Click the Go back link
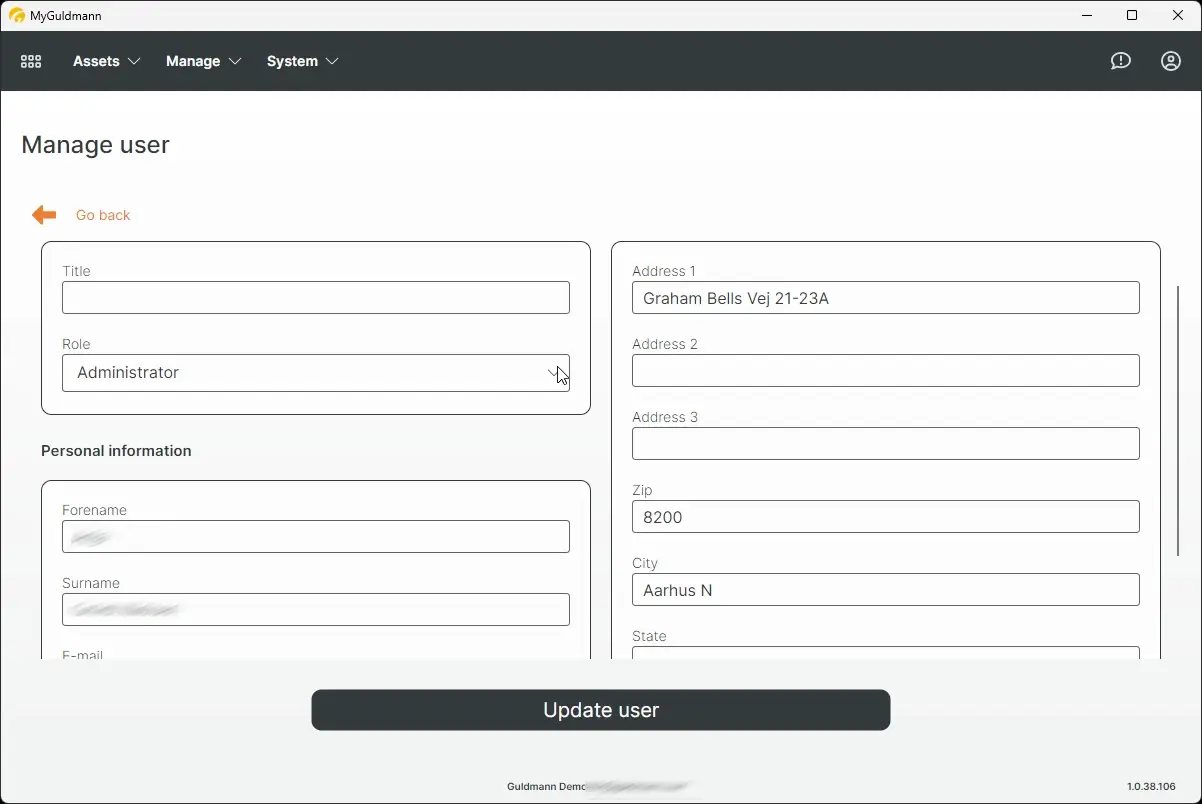Viewport: 1202px width, 804px height. (103, 215)
